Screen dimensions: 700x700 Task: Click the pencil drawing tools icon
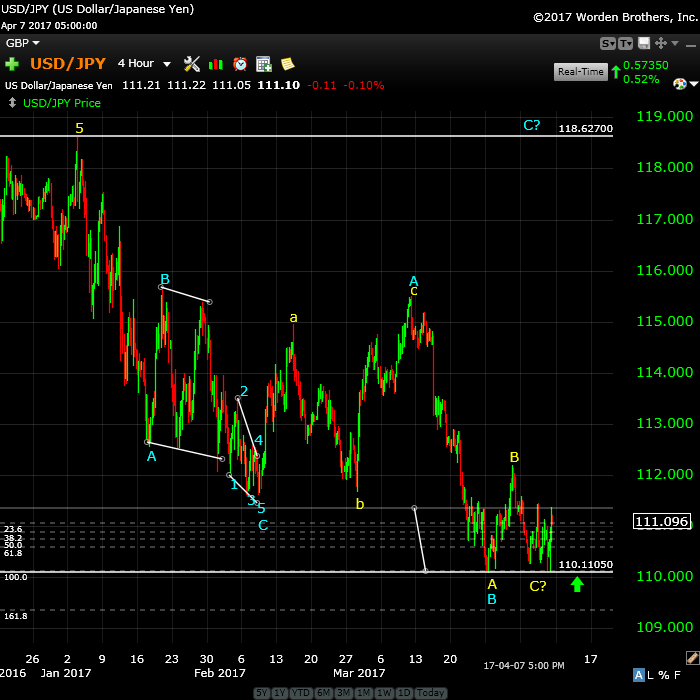(692, 658)
